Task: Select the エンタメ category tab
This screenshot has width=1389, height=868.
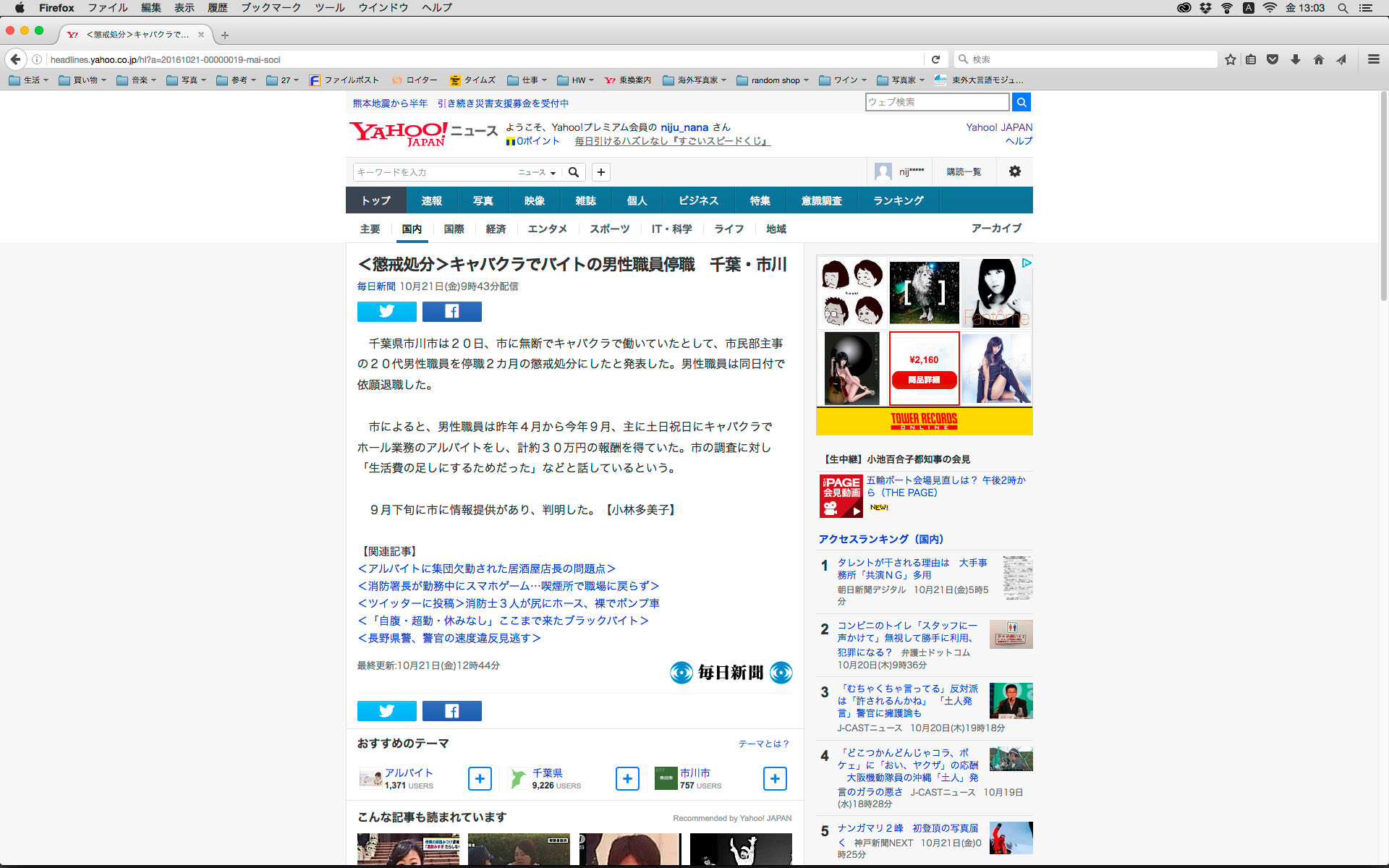Action: click(x=547, y=229)
